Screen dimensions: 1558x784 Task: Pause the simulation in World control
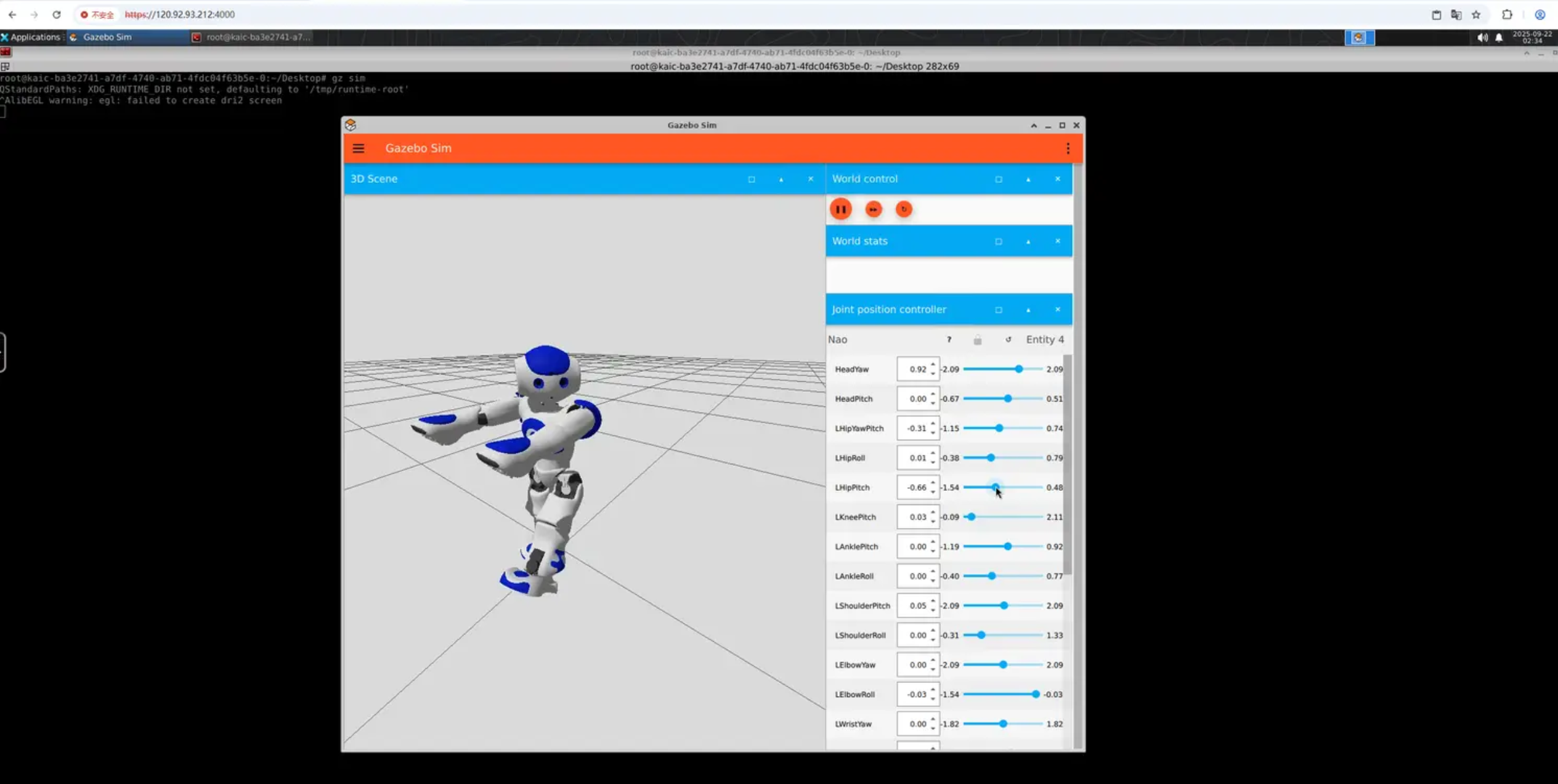(x=840, y=209)
